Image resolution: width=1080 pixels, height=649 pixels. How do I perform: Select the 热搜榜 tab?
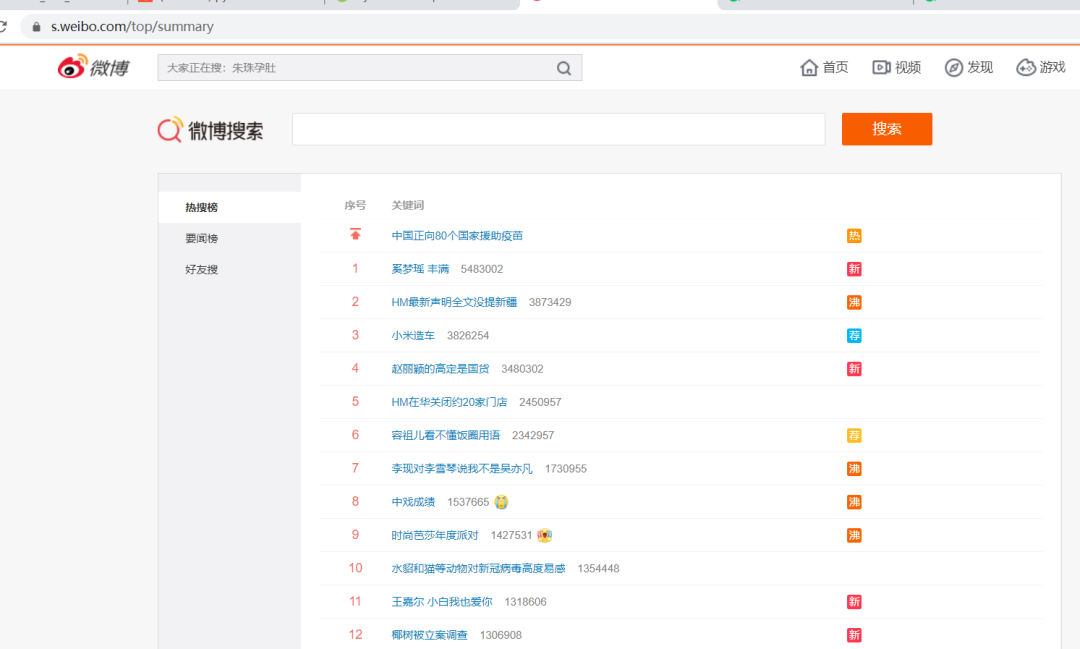click(x=229, y=207)
